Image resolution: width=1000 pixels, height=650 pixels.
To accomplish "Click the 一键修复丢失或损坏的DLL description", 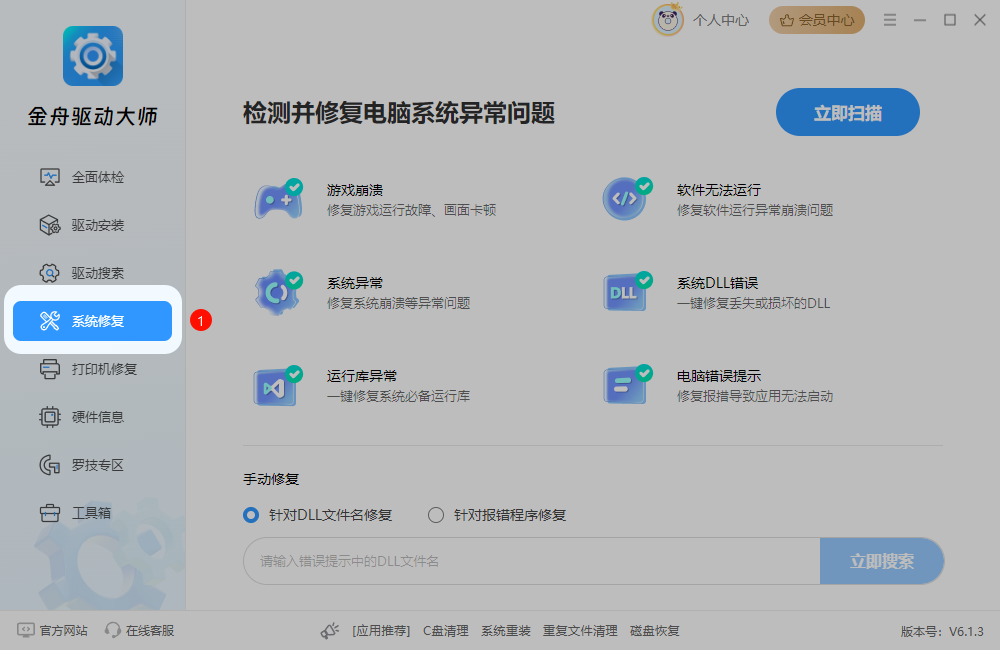I will pyautogui.click(x=753, y=303).
